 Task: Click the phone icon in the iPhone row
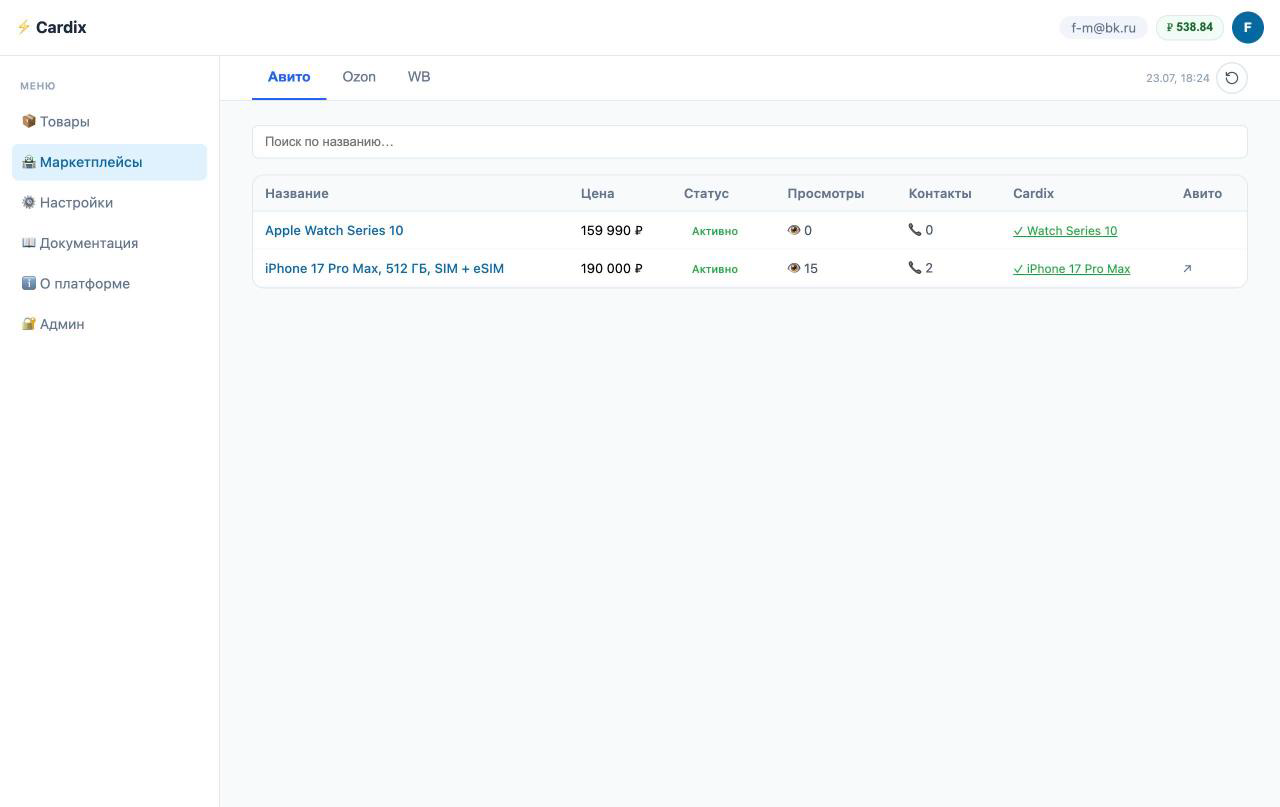click(915, 267)
